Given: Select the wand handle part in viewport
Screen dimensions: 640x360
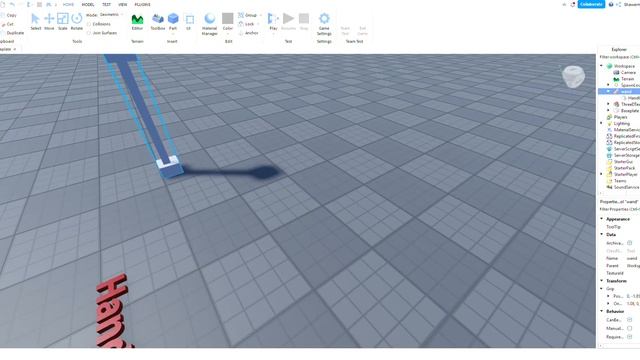Looking at the screenshot, I should pos(169,167).
